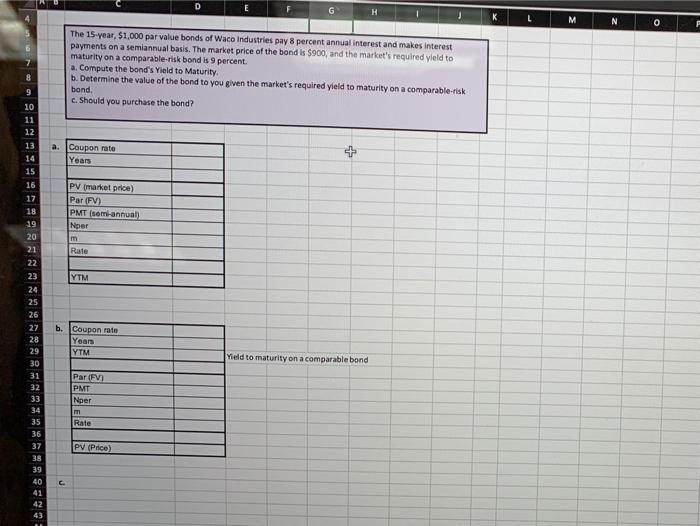This screenshot has width=700, height=526.
Task: Click the 'PMT' label in row 32
Action: tap(81, 388)
